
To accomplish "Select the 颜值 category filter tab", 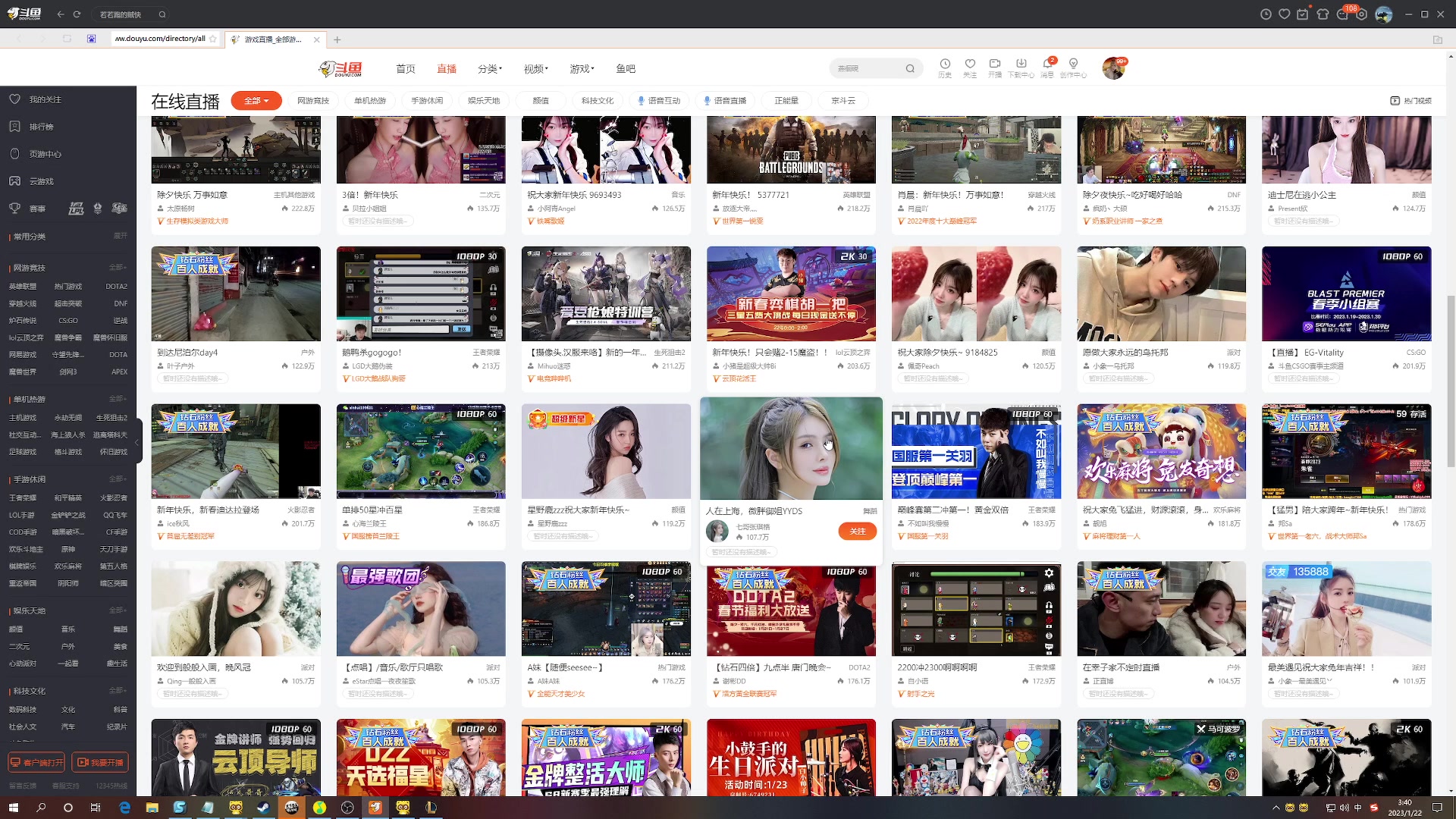I will tap(541, 100).
